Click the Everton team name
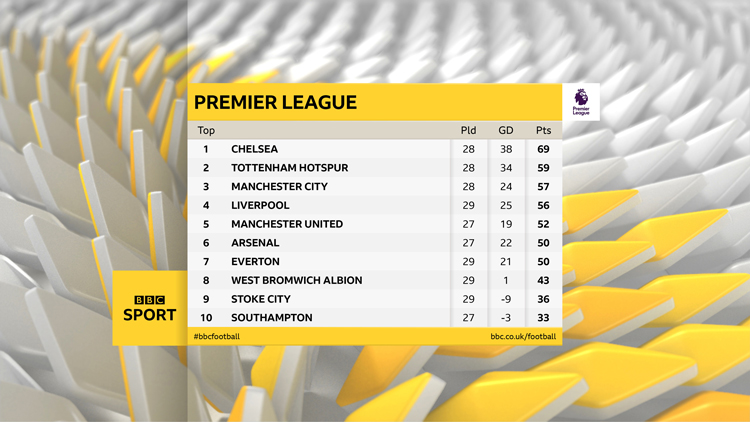Screen dimensions: 750x422 point(255,261)
